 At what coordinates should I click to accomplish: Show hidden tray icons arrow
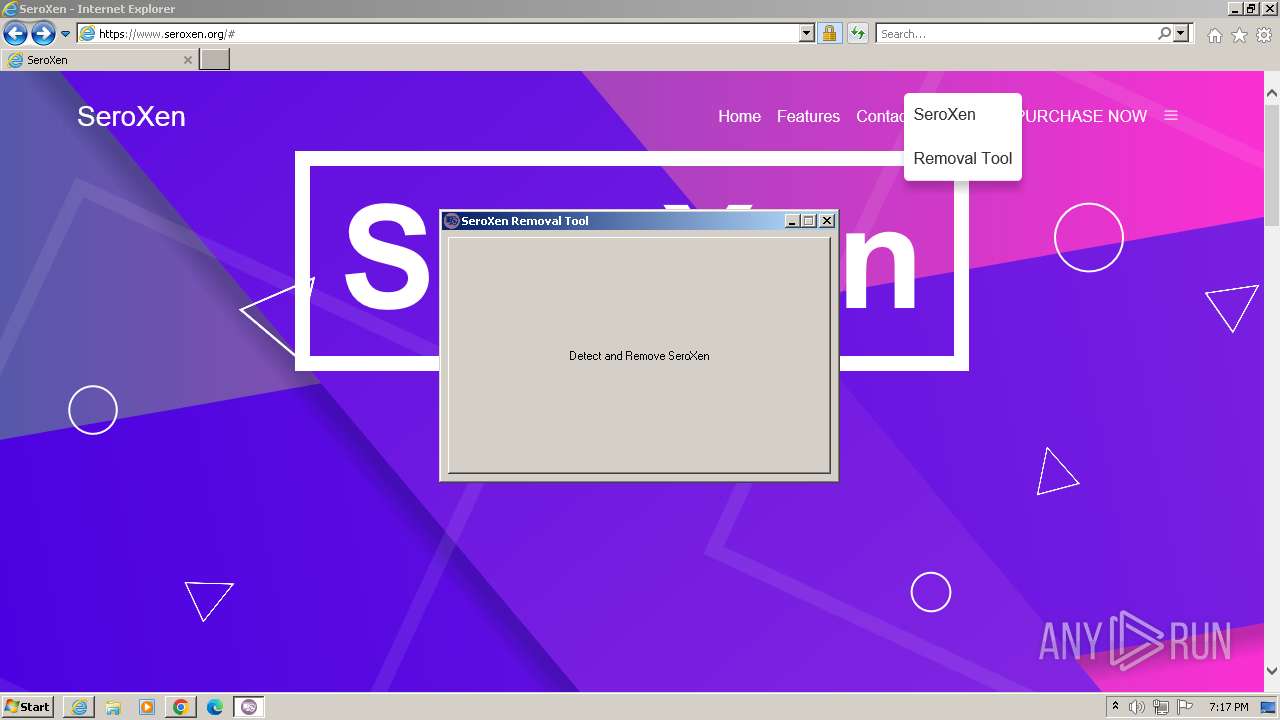click(1115, 707)
